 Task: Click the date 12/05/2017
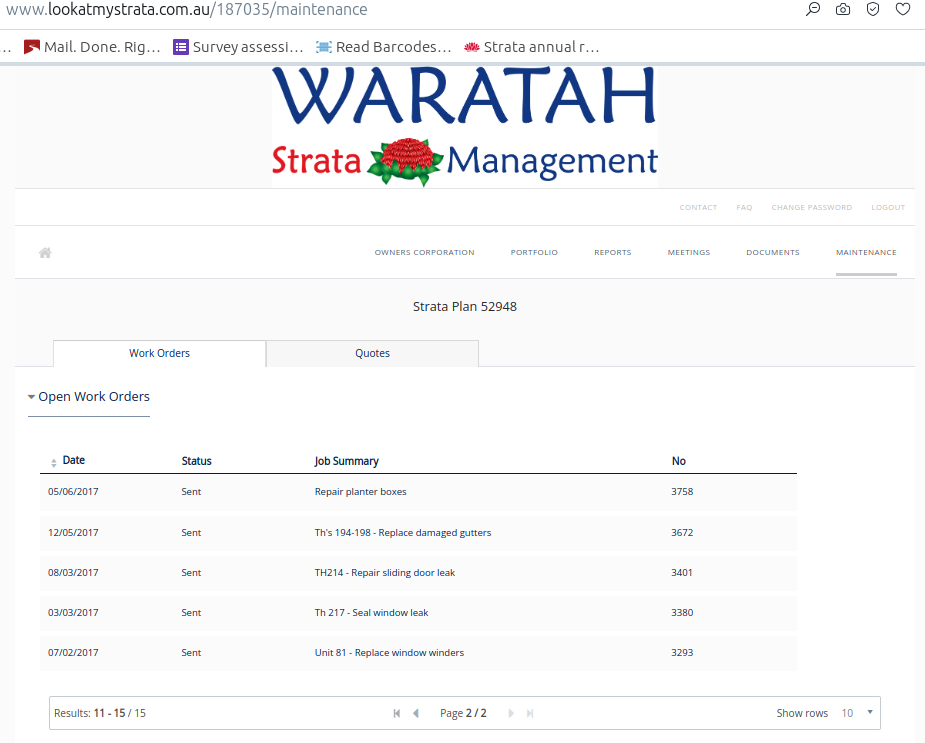pyautogui.click(x=73, y=533)
